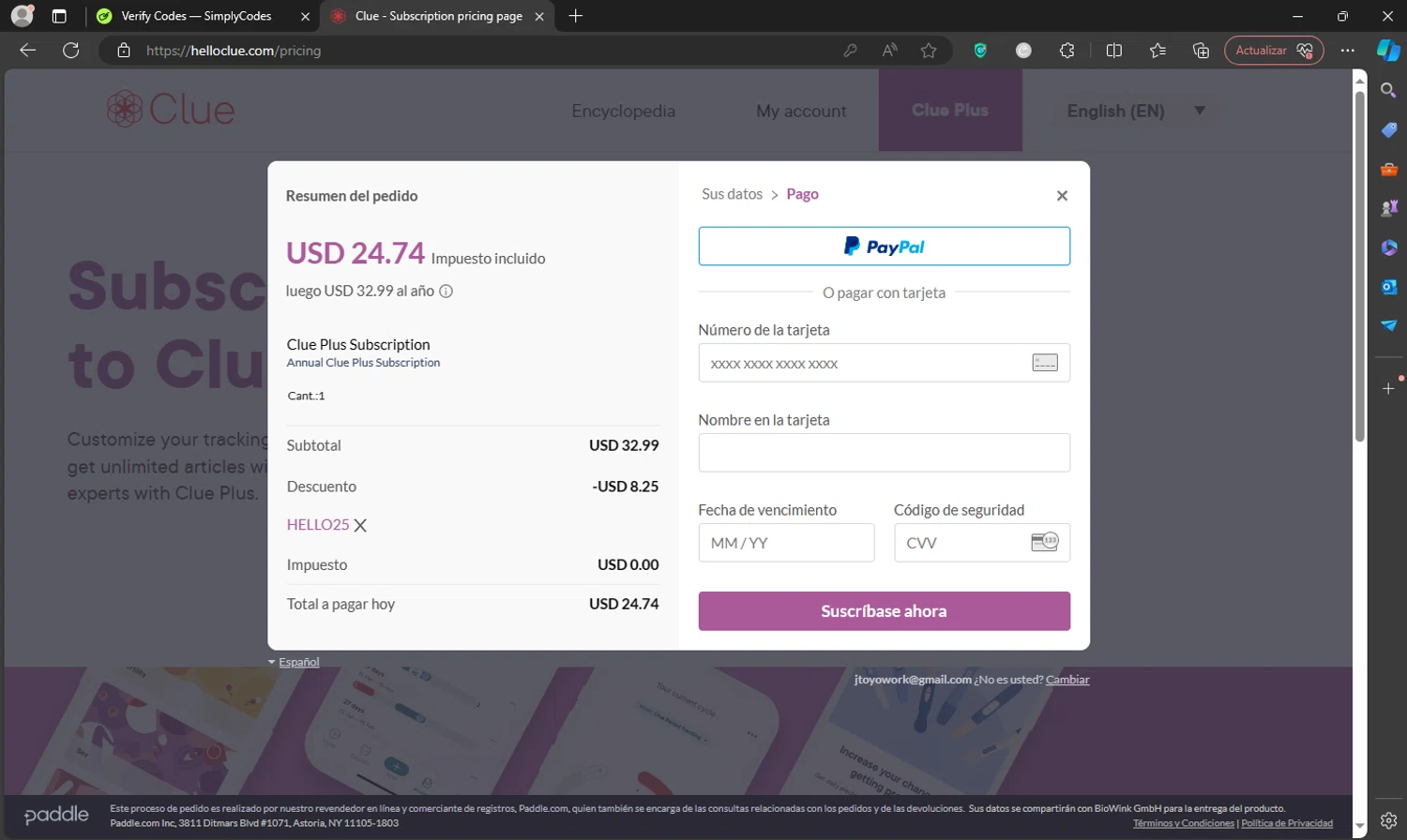Switch to Verify Codes — SimplyCodes tab
Image resolution: width=1407 pixels, height=840 pixels.
[x=197, y=16]
